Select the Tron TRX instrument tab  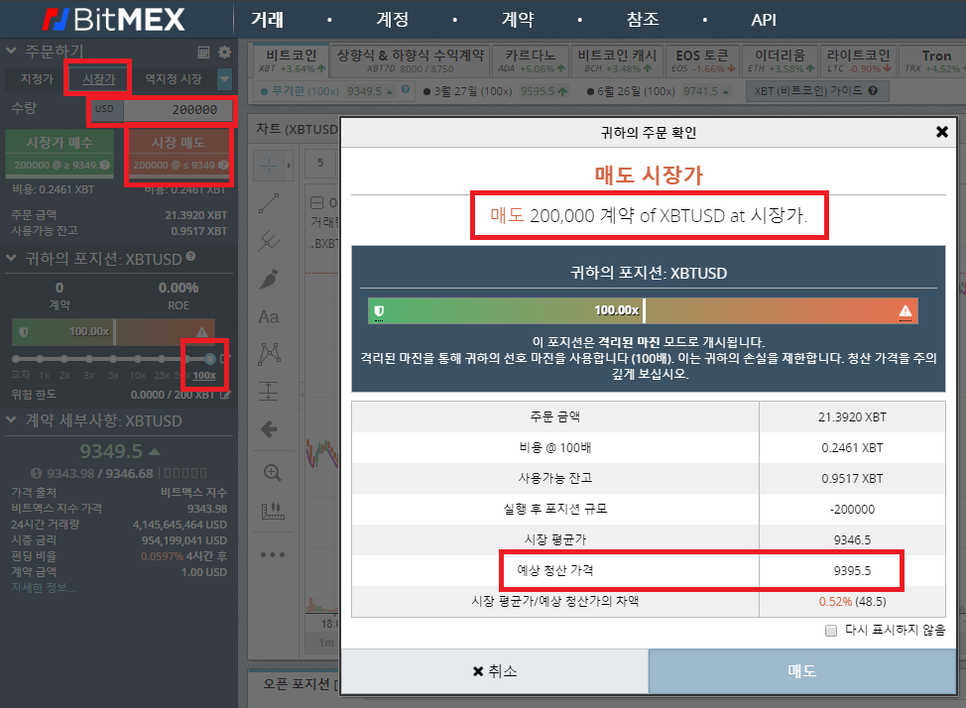(x=933, y=61)
